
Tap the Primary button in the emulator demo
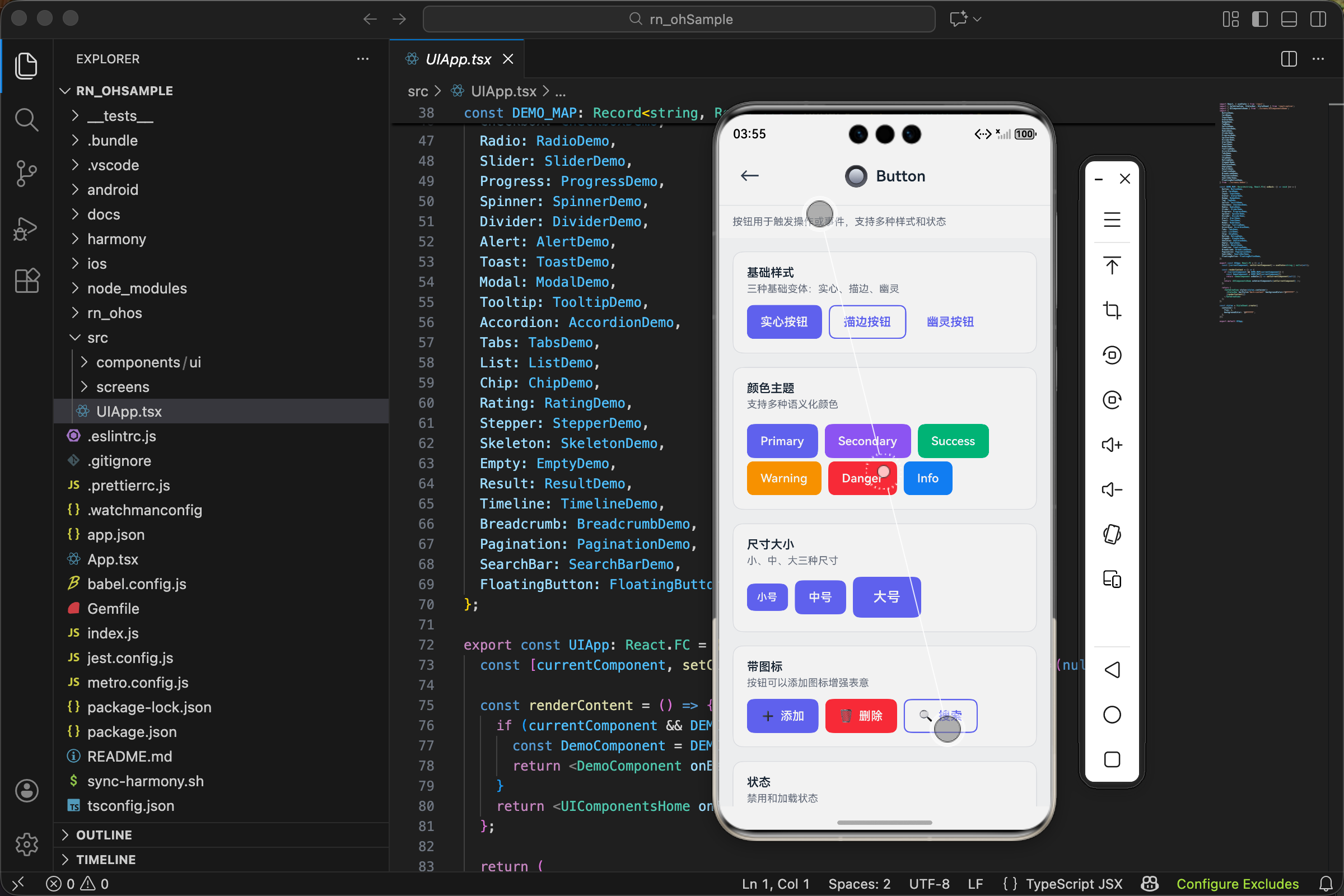[x=782, y=441]
